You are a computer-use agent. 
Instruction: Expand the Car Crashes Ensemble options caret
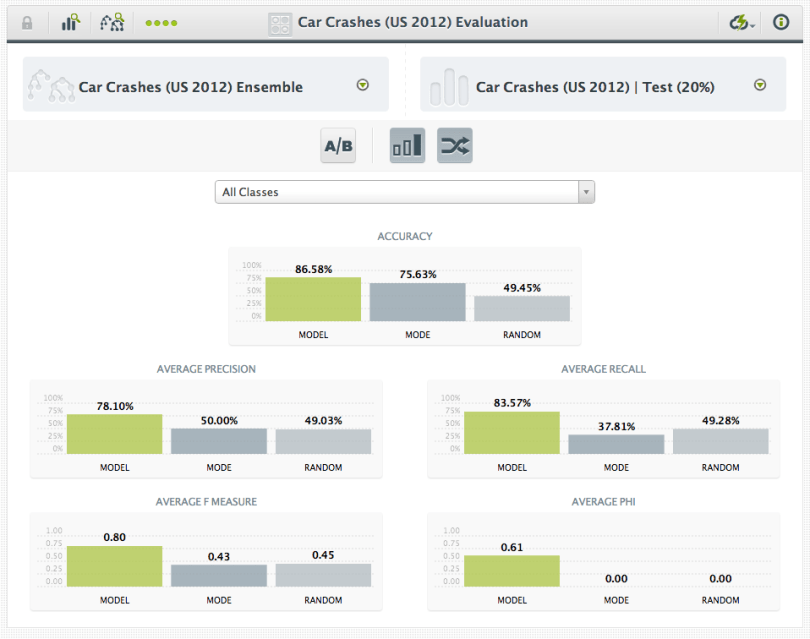point(363,85)
